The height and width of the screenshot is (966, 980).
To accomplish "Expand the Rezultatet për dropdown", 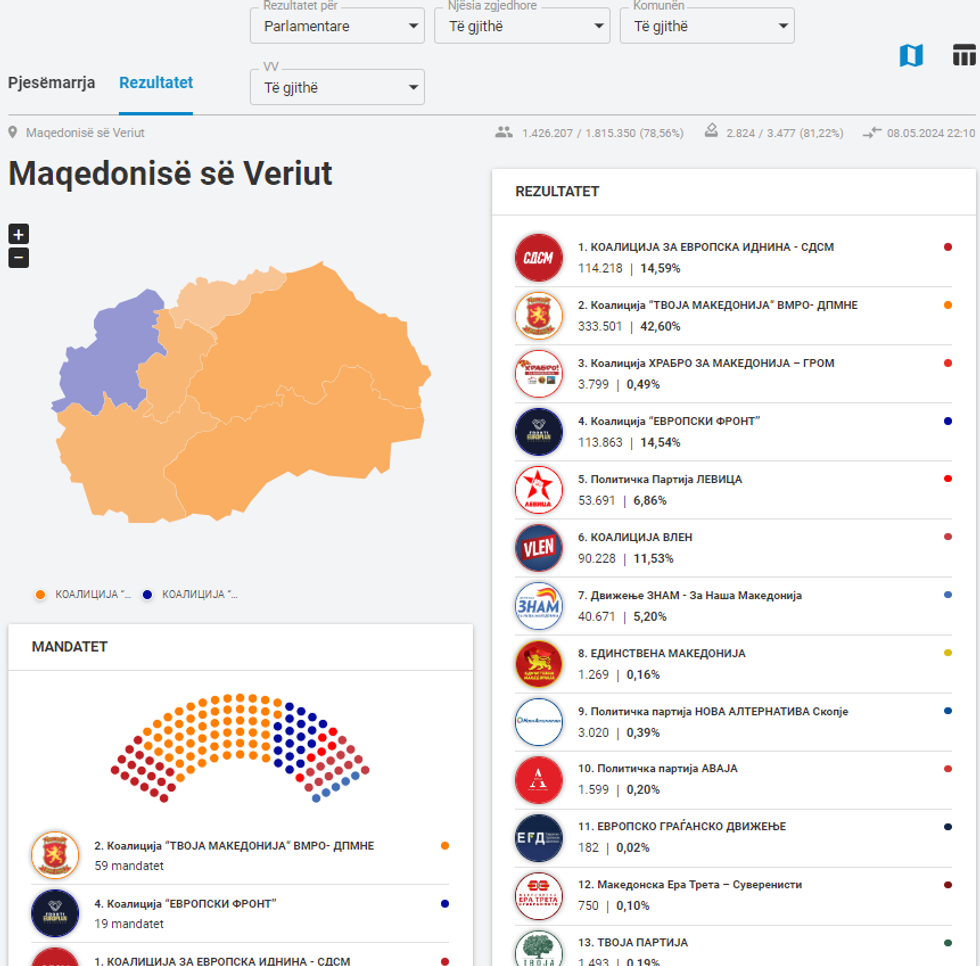I will click(337, 26).
